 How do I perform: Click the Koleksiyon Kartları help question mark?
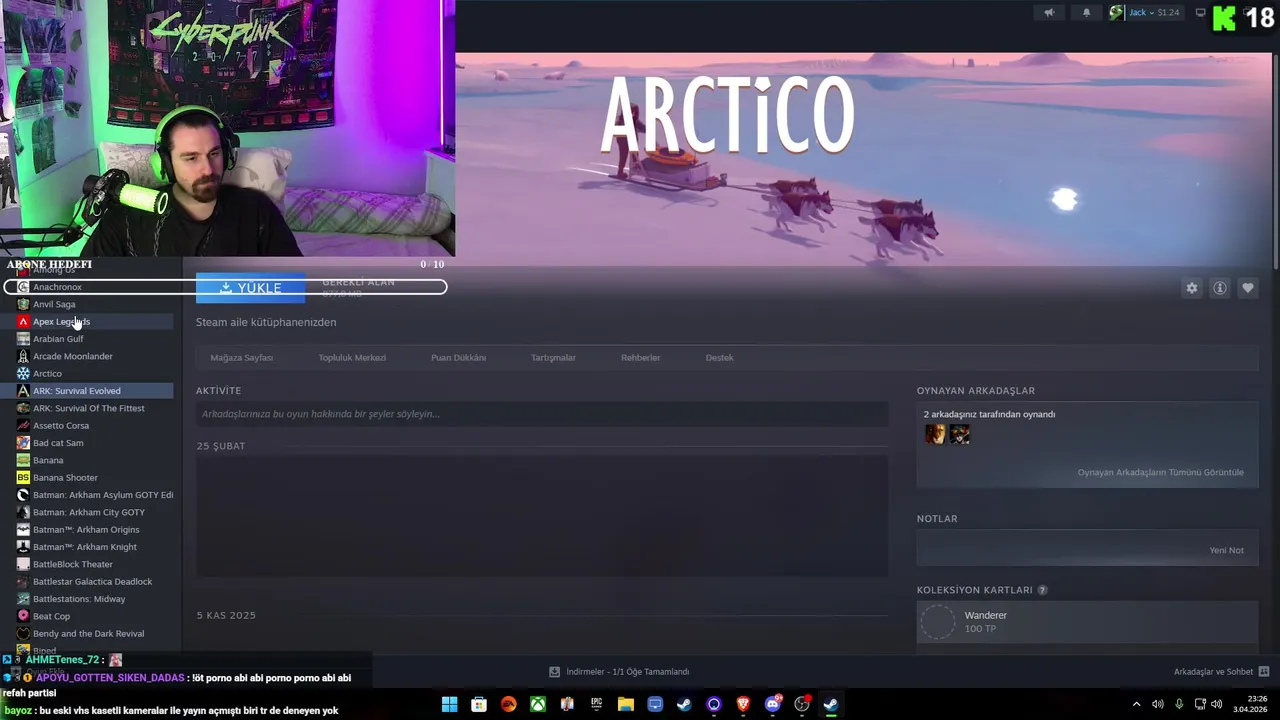click(x=1042, y=590)
